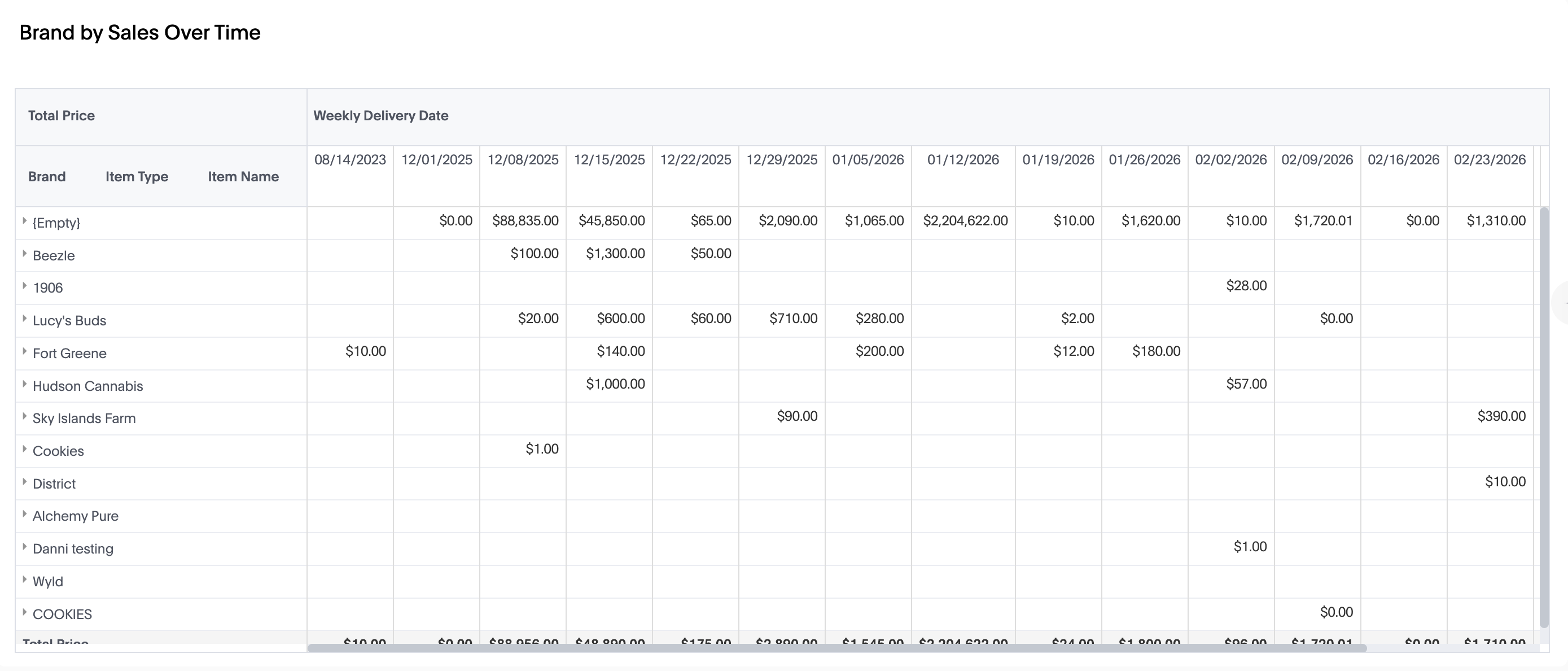
Task: Expand the Cookies brand row
Action: click(24, 450)
